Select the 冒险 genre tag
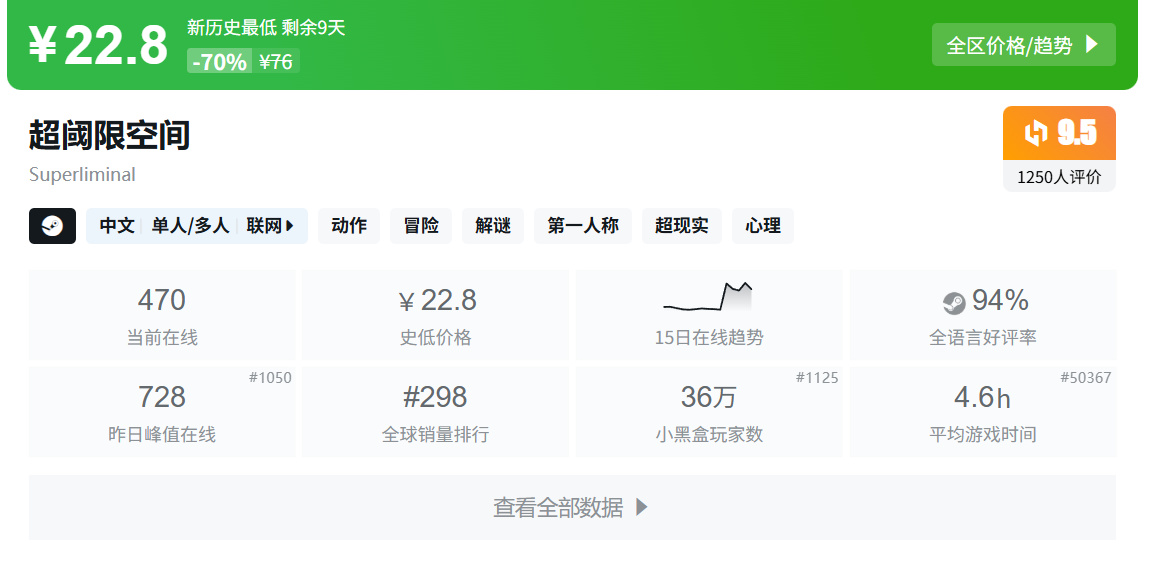The width and height of the screenshot is (1159, 570). tap(421, 226)
